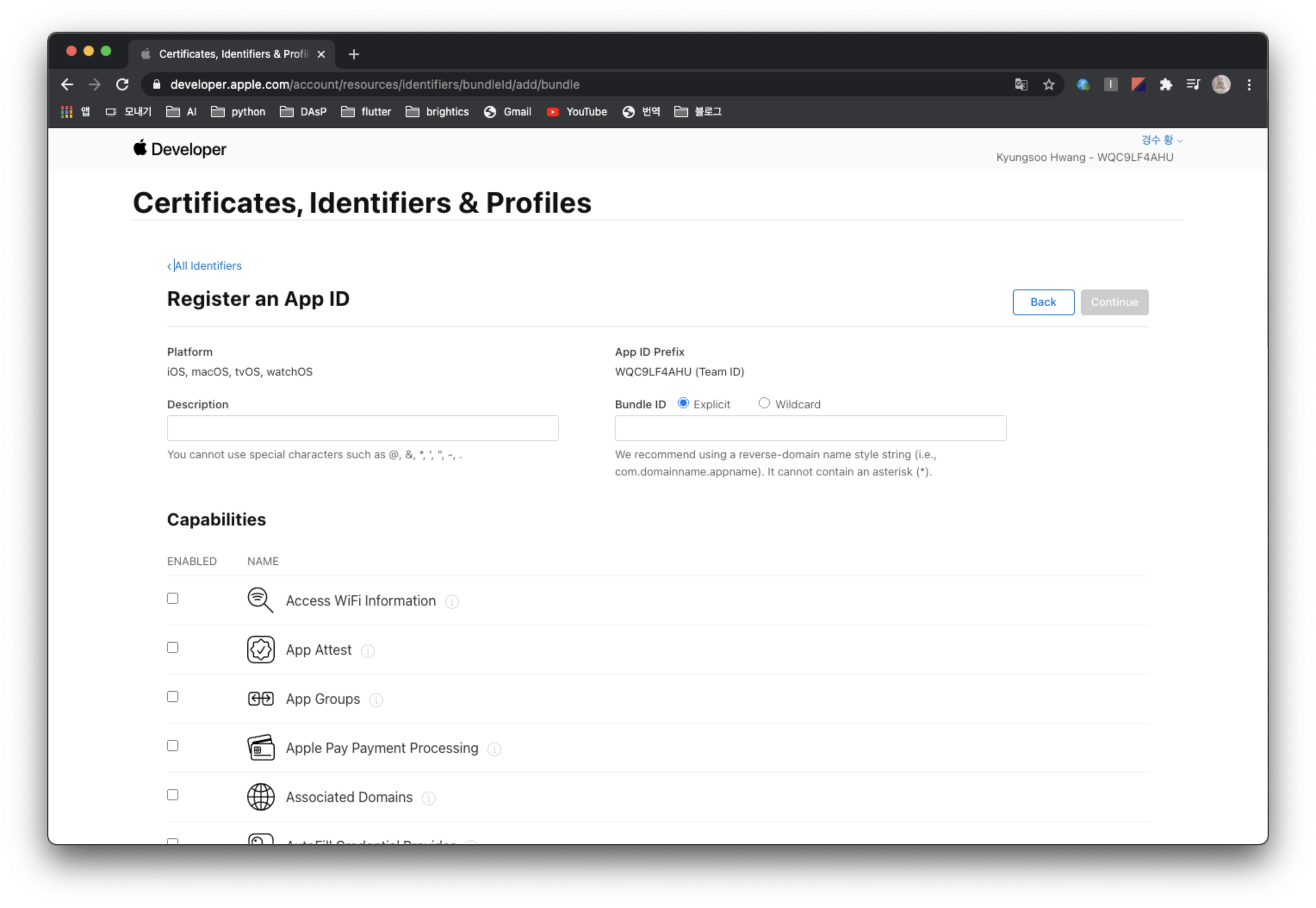Reload the page with refresh icon

[x=122, y=85]
